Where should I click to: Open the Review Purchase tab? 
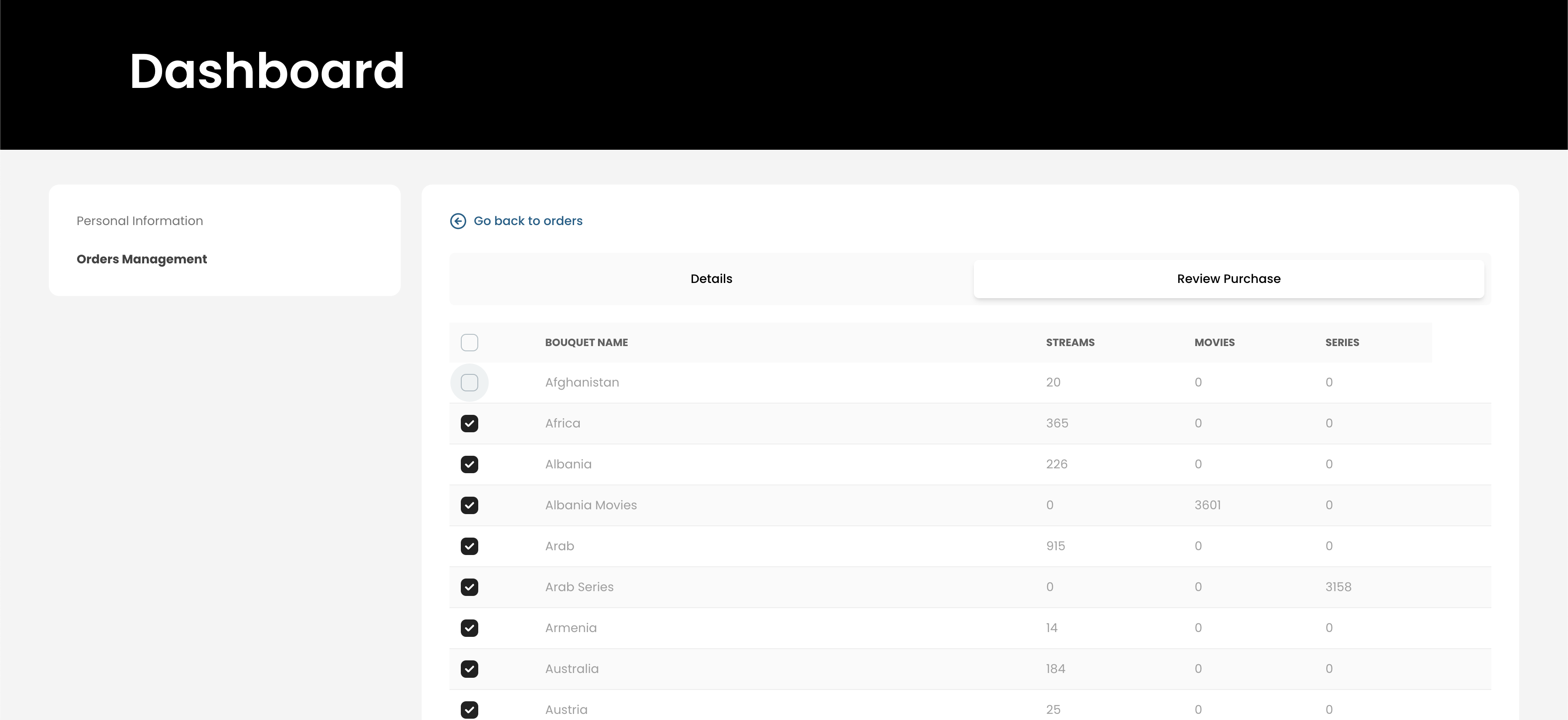[x=1228, y=279]
